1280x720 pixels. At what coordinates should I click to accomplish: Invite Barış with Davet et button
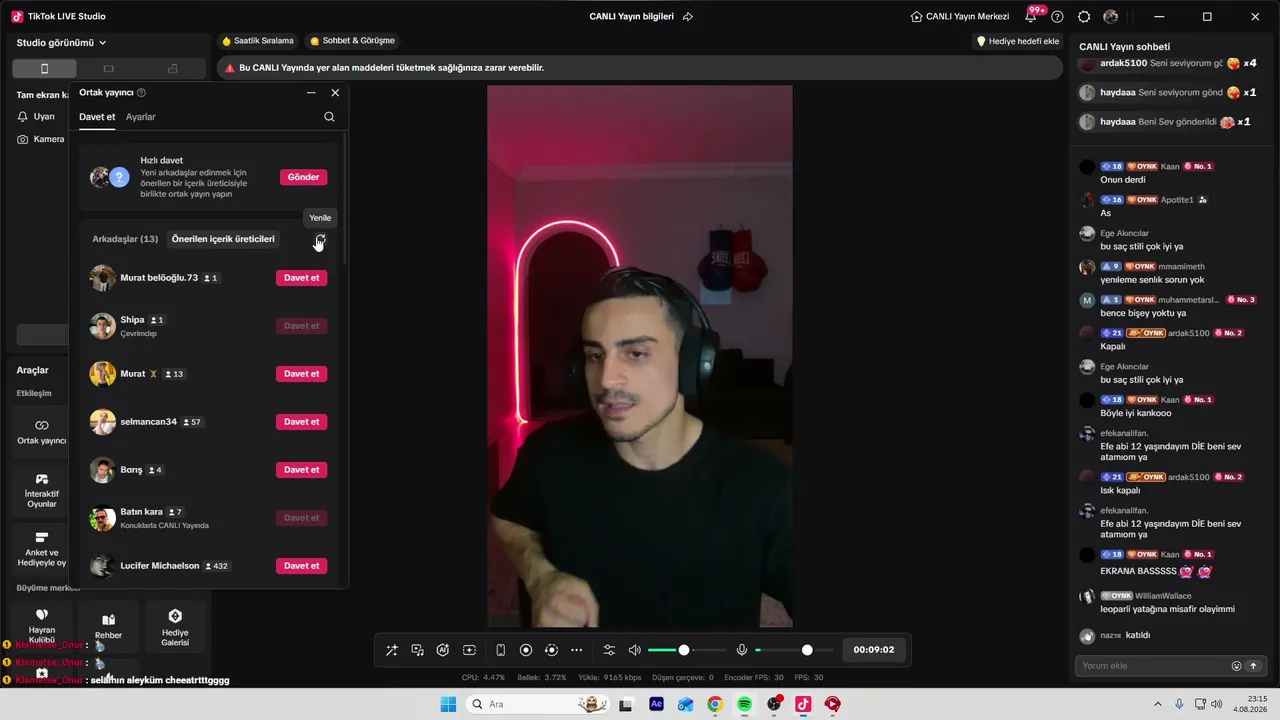tap(301, 470)
